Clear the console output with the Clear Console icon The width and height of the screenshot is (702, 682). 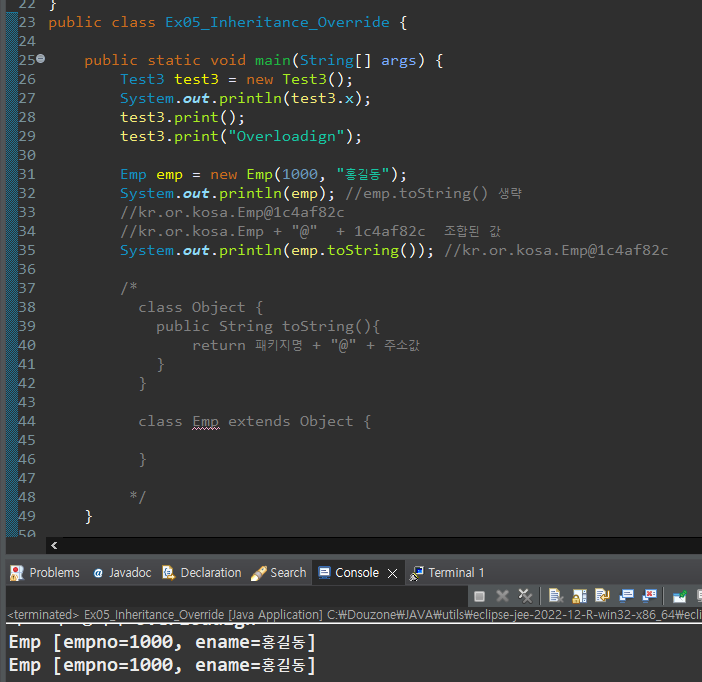coord(556,596)
